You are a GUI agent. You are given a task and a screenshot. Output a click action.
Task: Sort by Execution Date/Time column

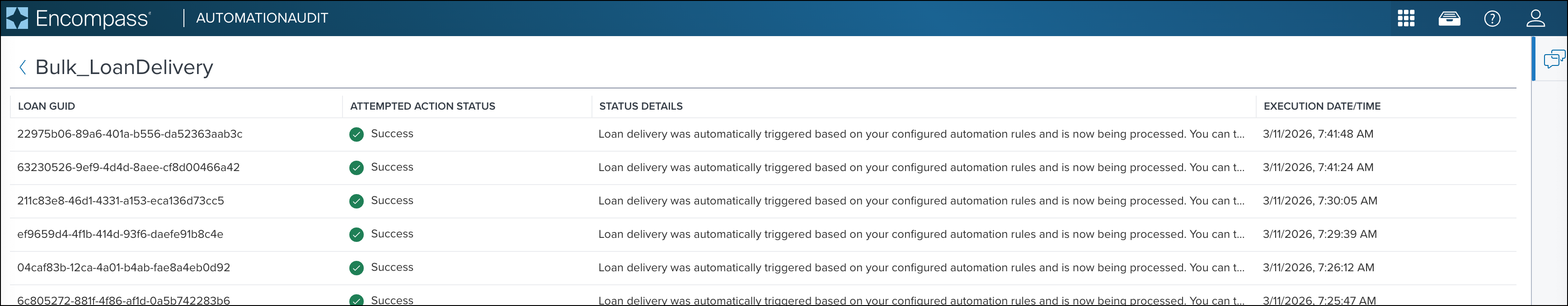1321,107
